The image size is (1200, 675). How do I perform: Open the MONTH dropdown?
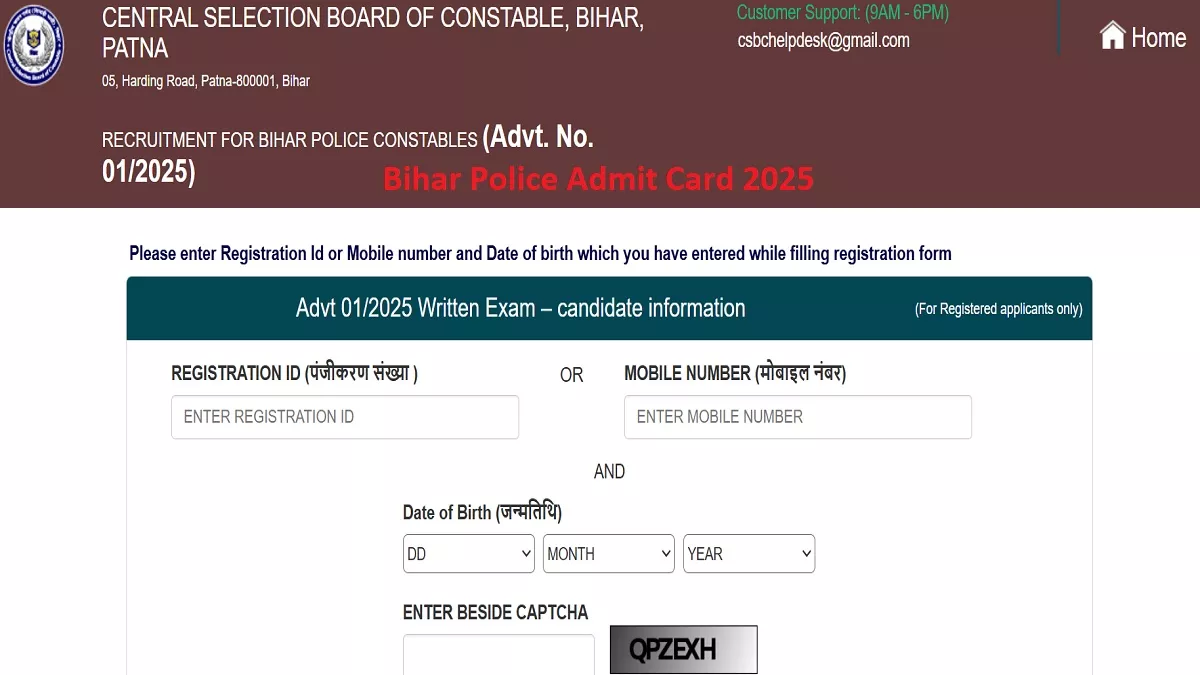(609, 554)
